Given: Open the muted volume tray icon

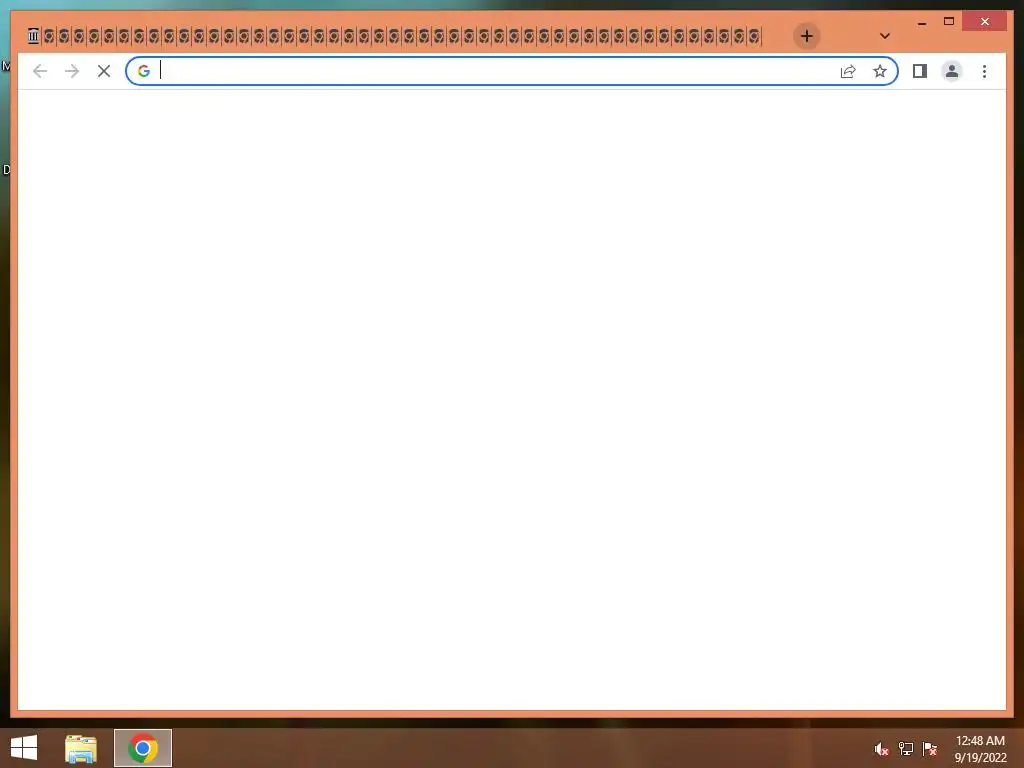Looking at the screenshot, I should (881, 749).
